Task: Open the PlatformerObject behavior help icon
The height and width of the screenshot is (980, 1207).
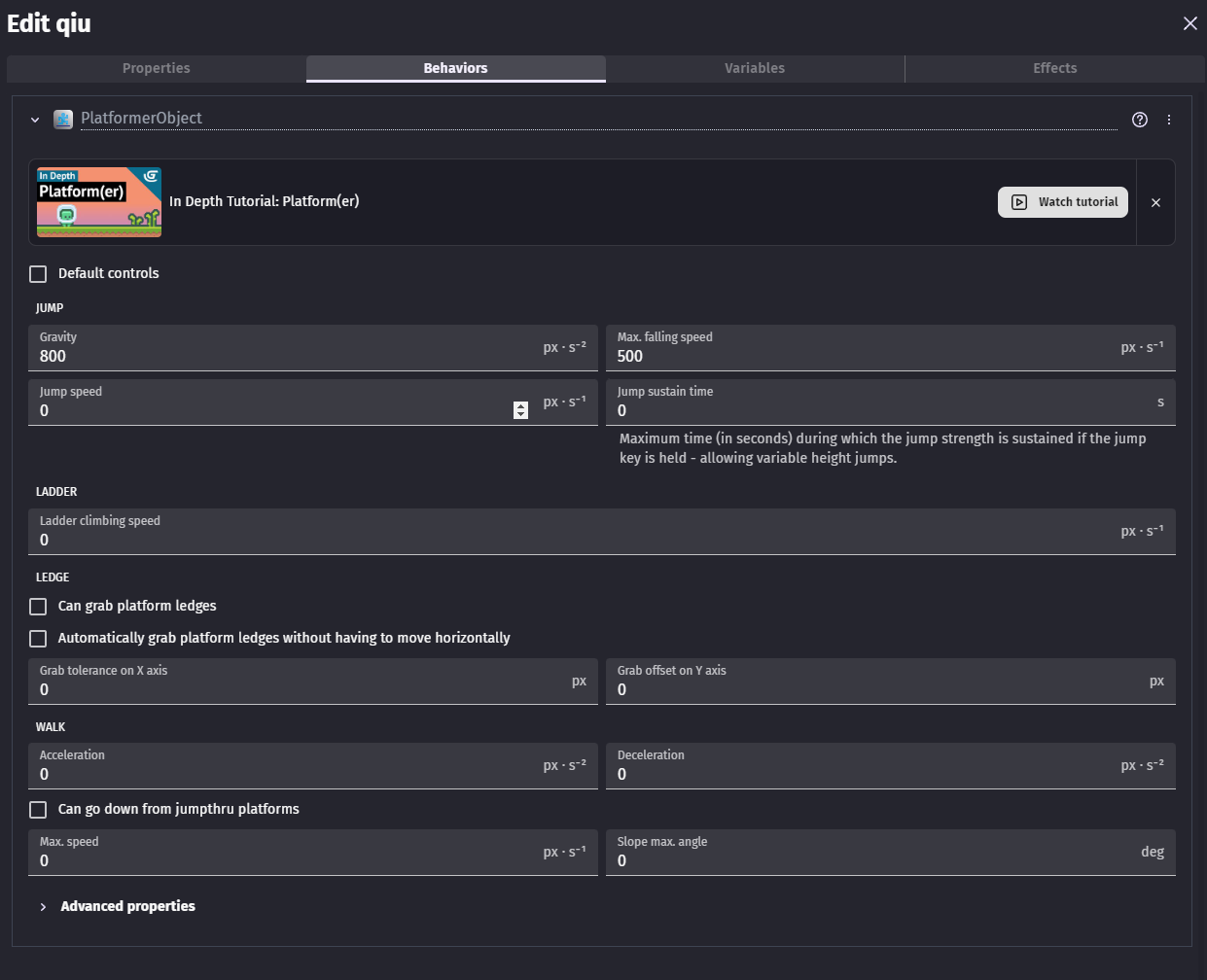Action: [x=1140, y=120]
